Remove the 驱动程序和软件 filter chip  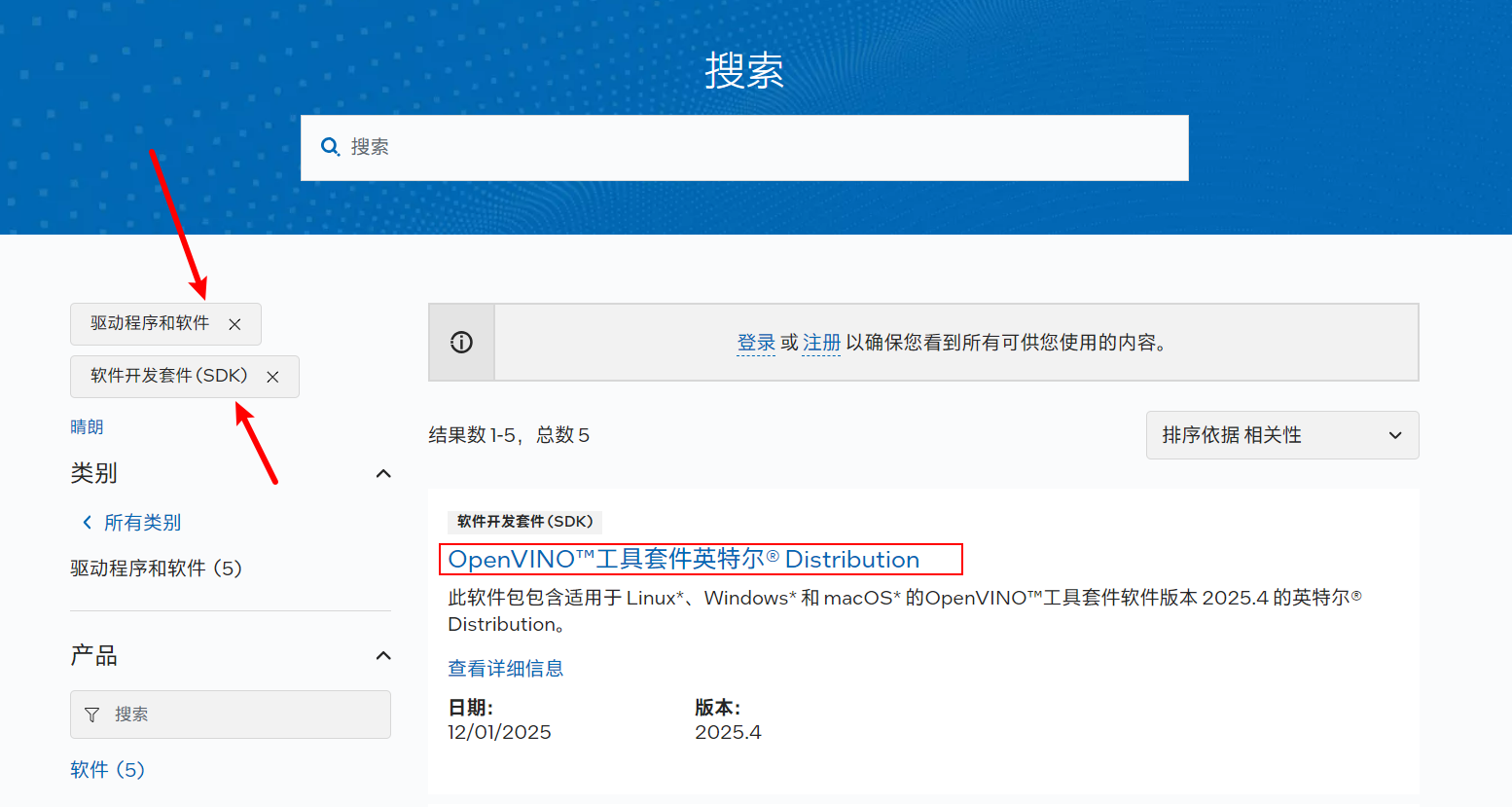tap(234, 324)
